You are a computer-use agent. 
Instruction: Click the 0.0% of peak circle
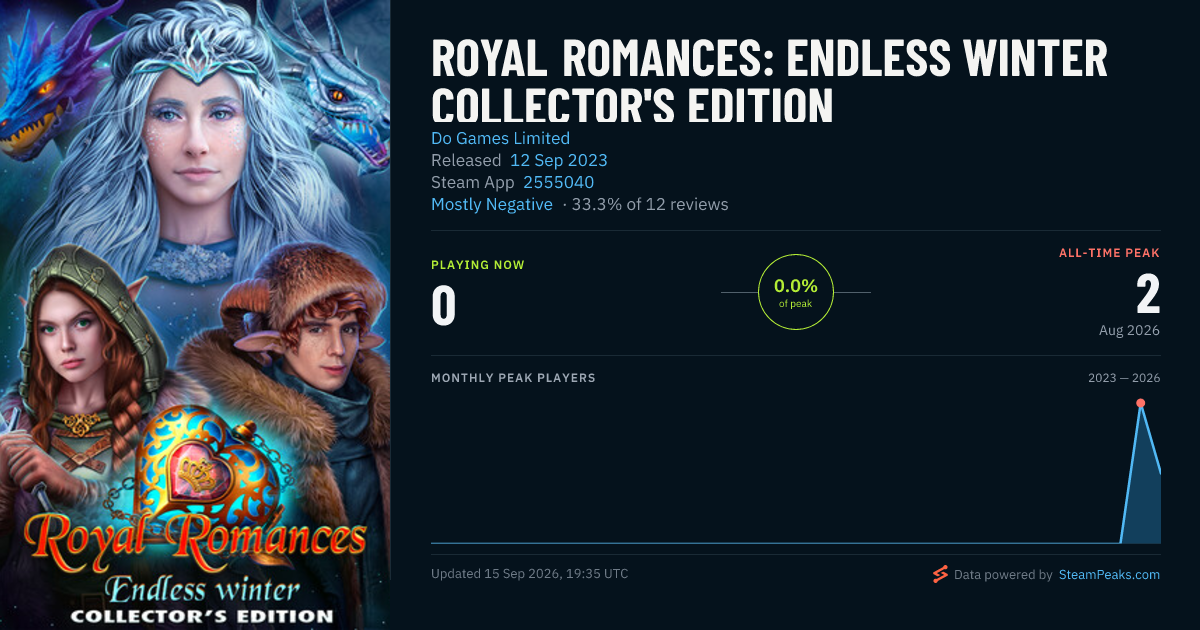click(x=795, y=292)
